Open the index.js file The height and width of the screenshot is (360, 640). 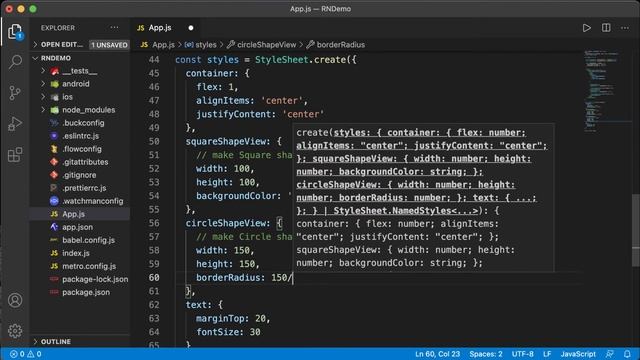(76, 253)
